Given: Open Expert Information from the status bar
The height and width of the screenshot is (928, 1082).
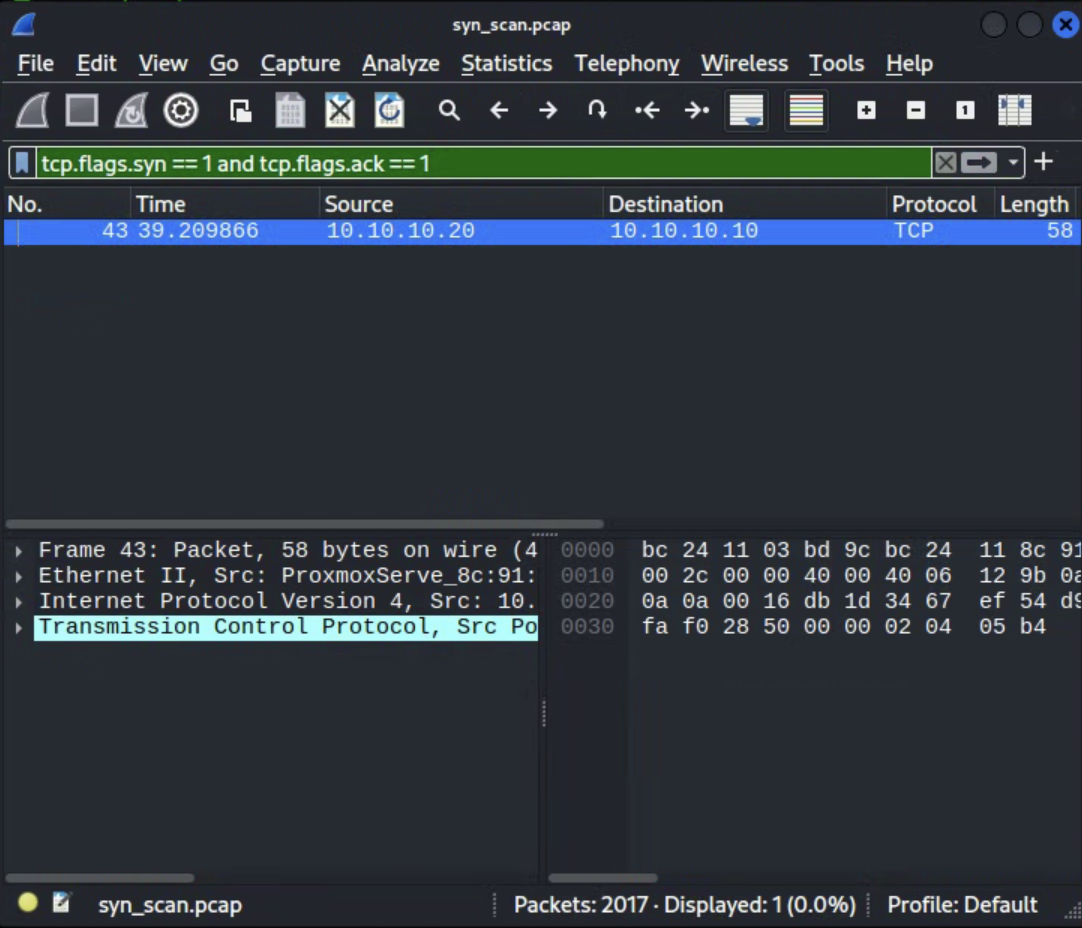Looking at the screenshot, I should tap(27, 901).
